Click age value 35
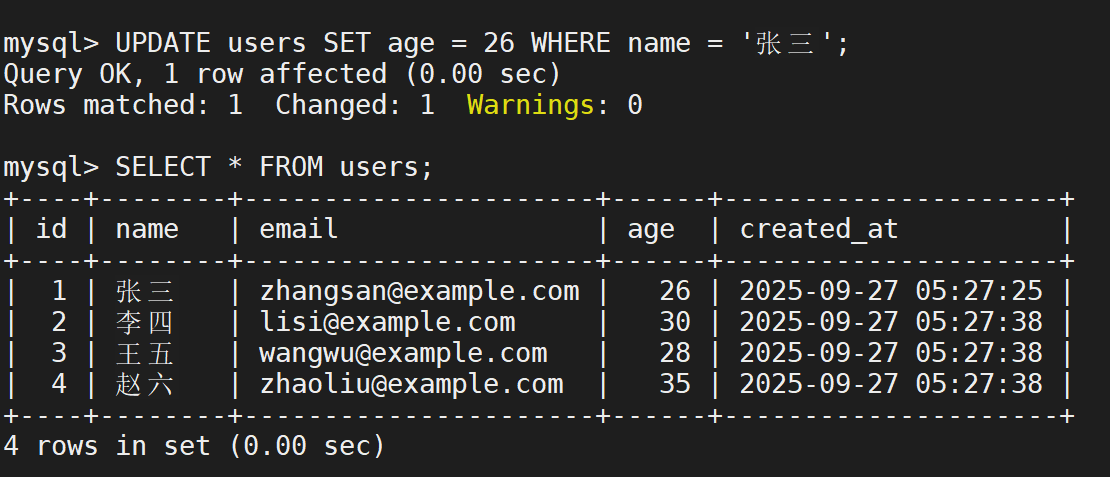 coord(675,385)
